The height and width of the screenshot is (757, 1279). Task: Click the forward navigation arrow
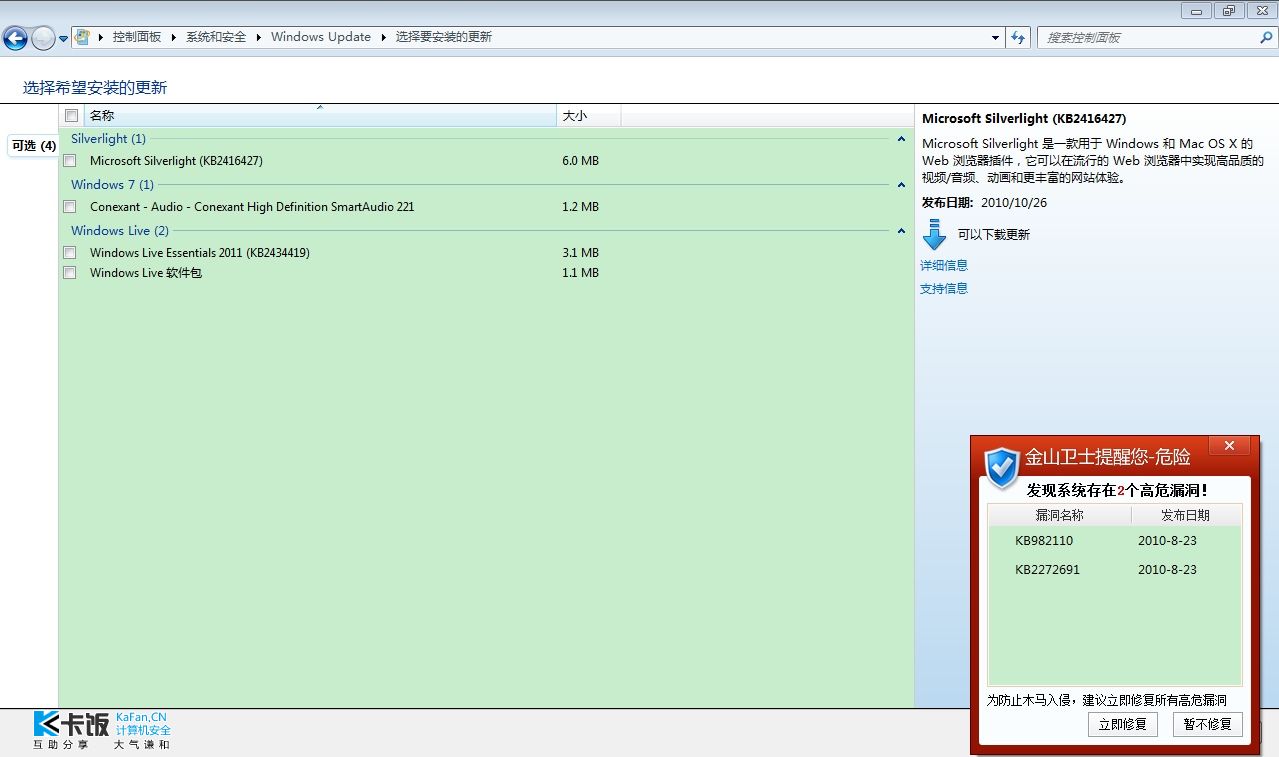[x=43, y=38]
